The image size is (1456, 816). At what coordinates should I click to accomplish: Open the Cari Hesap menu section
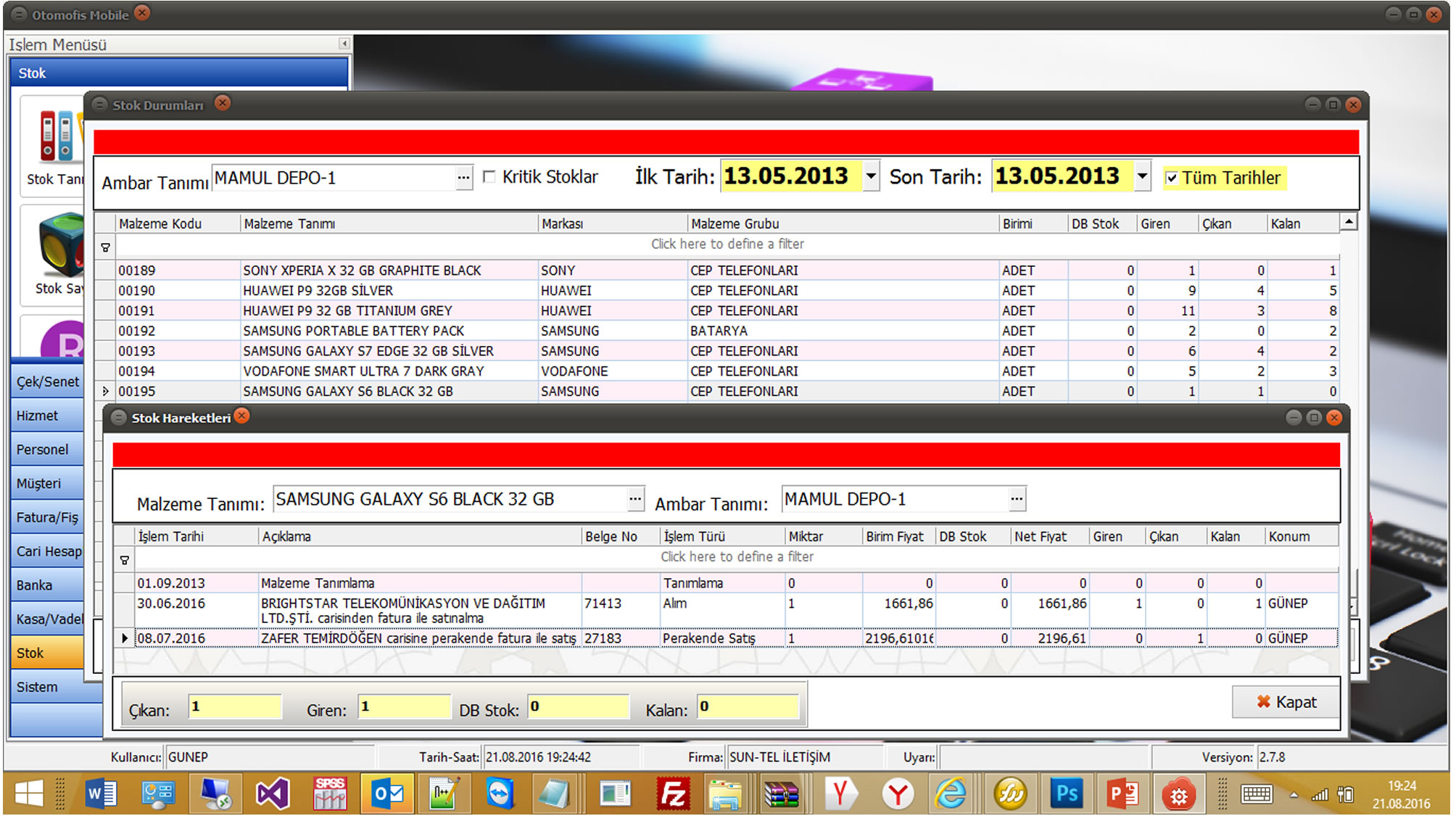click(48, 552)
